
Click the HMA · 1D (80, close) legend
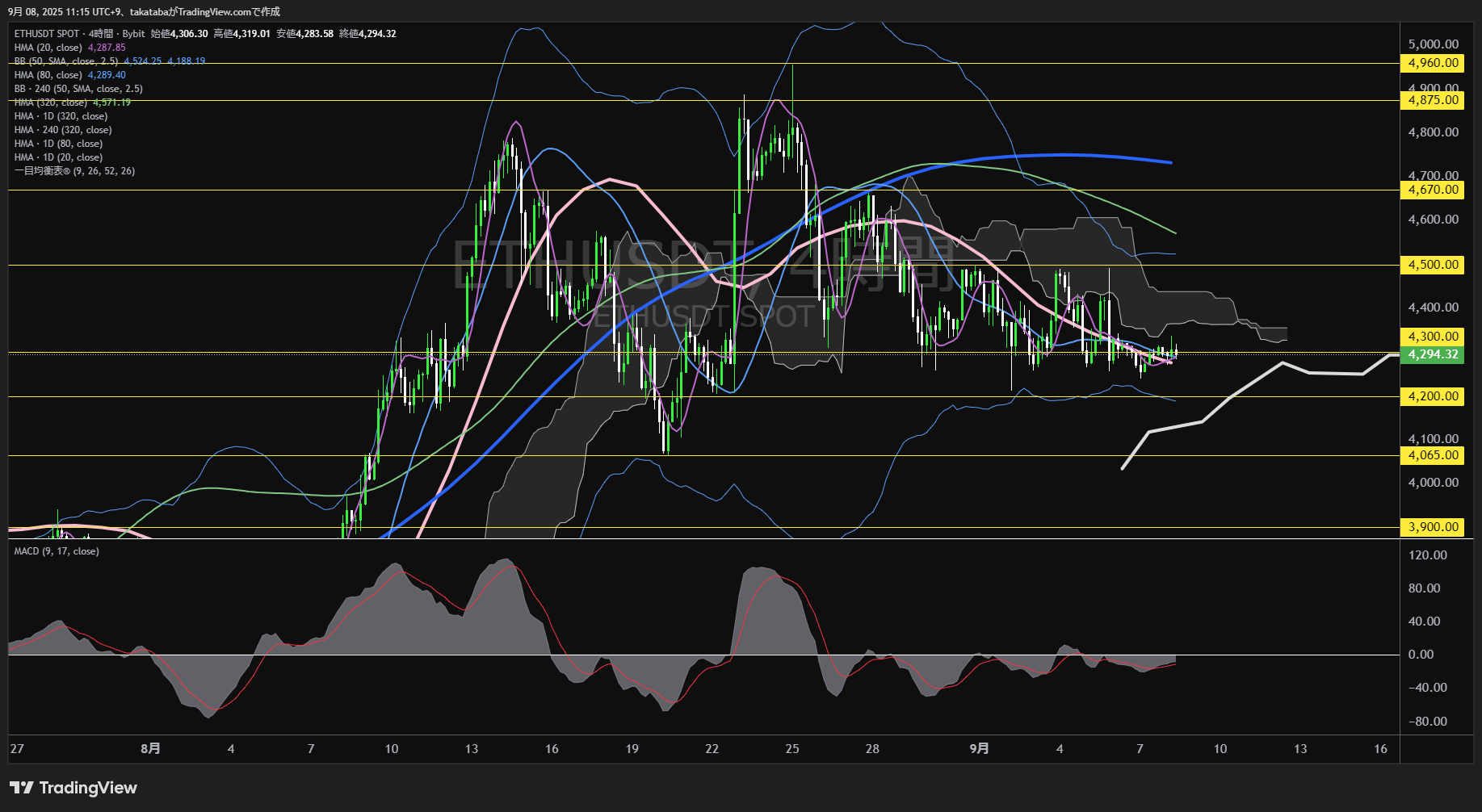coord(58,144)
